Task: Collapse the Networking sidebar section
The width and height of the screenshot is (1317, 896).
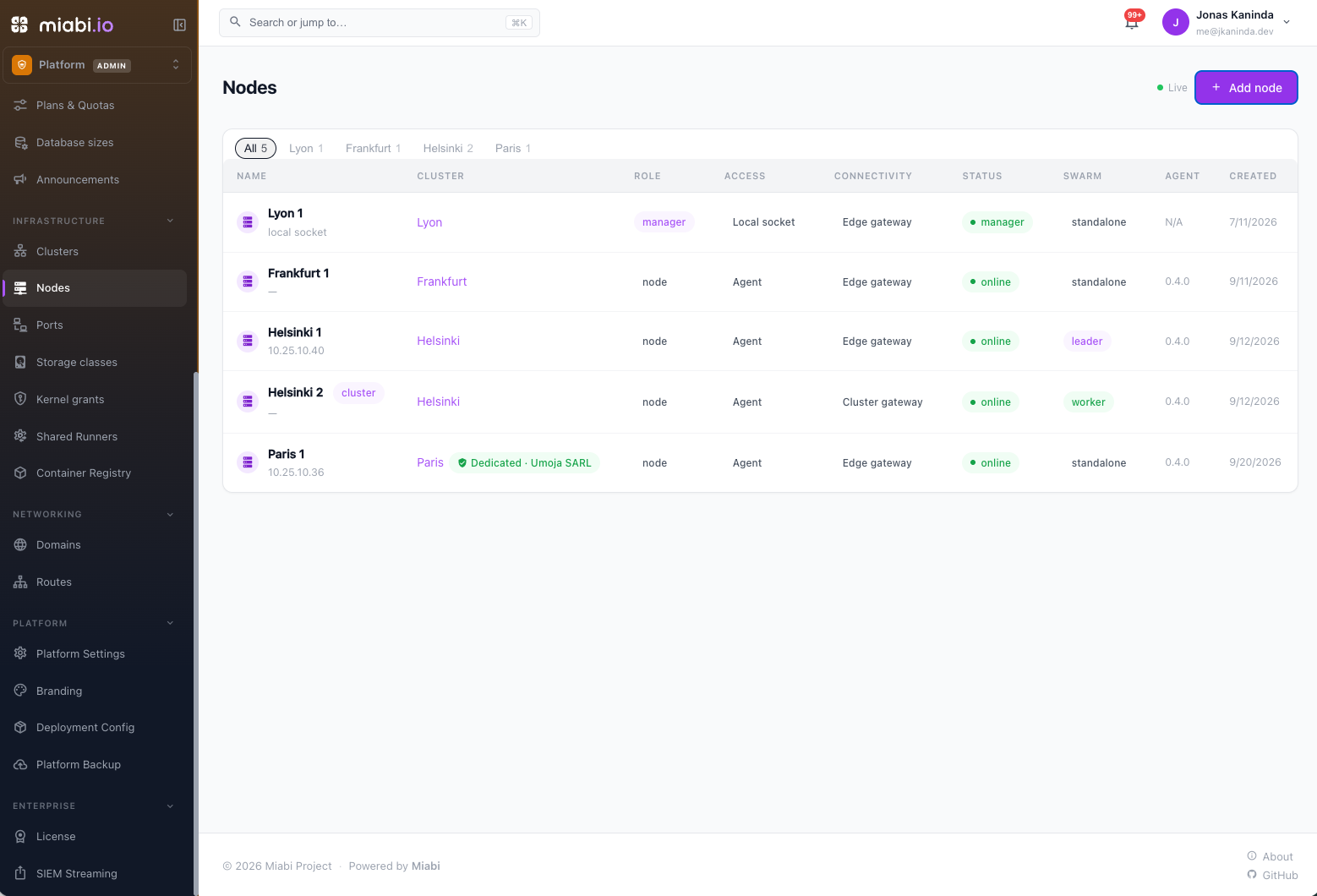Action: (170, 514)
